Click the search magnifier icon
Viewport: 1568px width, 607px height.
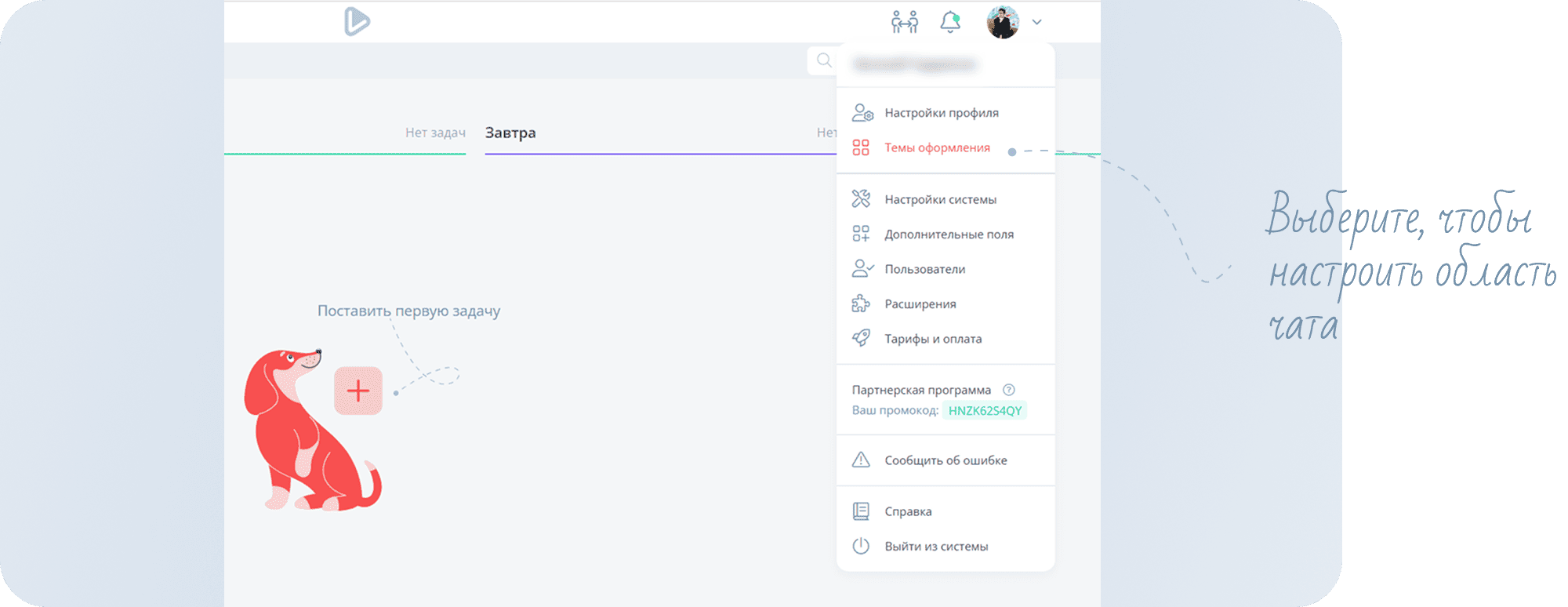(823, 60)
